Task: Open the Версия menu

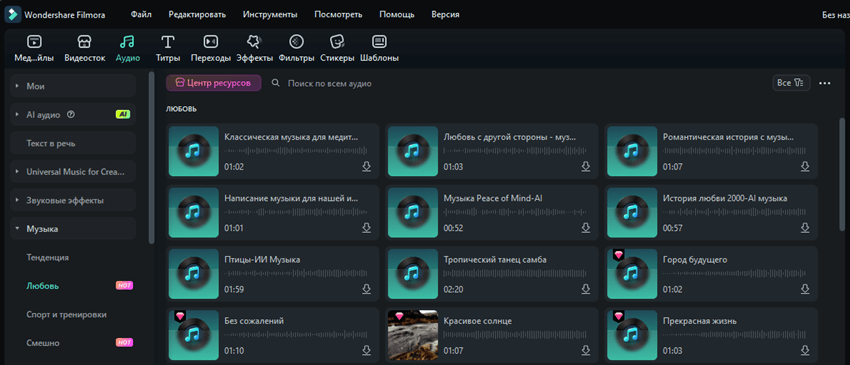Action: point(445,15)
